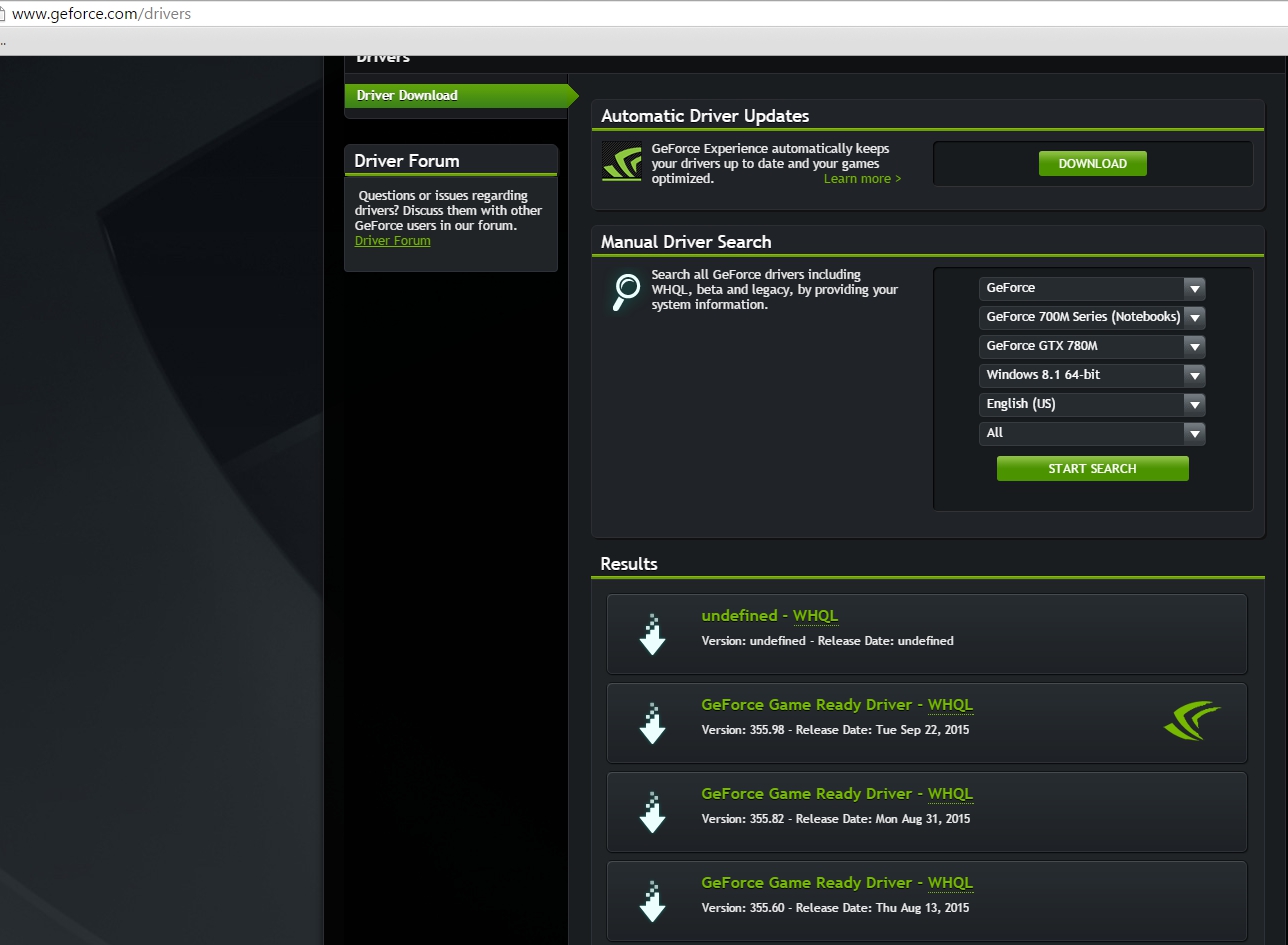Click download arrow icon for undefined driver
Screen dimensions: 1288x945
[652, 634]
